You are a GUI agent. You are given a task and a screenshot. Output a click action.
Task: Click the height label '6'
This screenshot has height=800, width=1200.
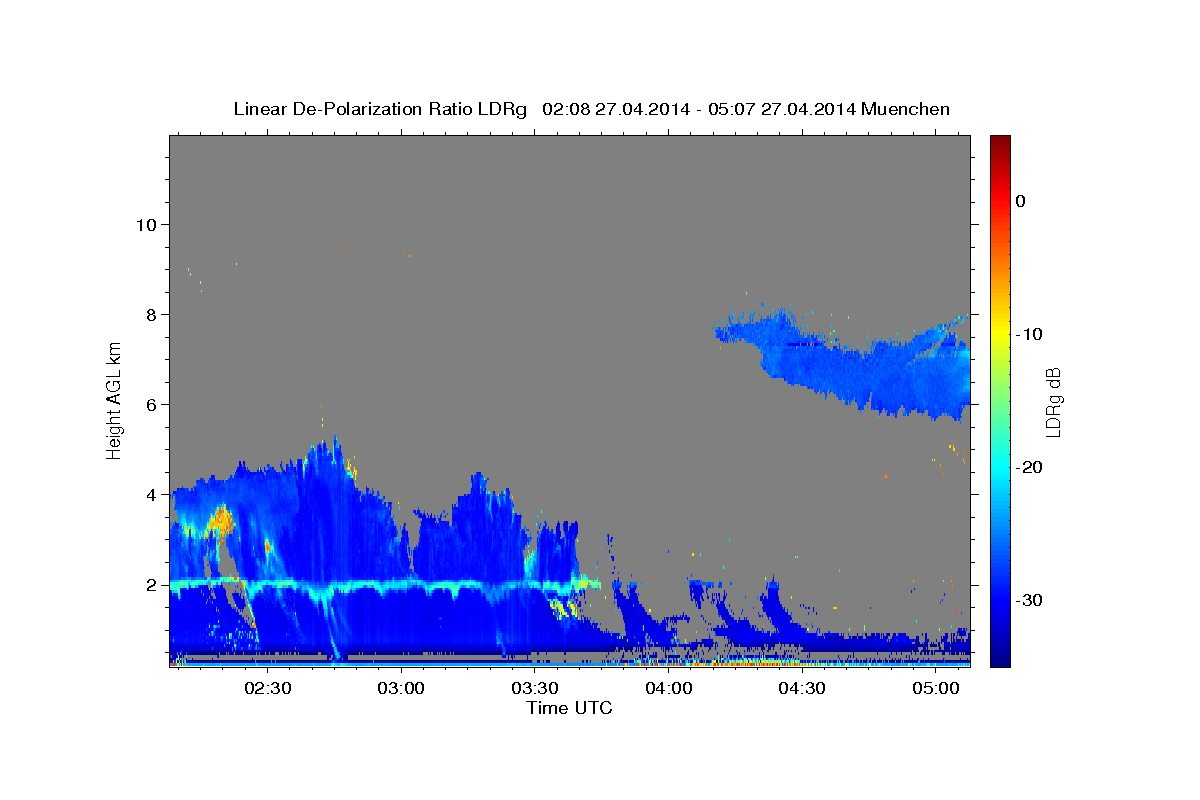pos(150,404)
